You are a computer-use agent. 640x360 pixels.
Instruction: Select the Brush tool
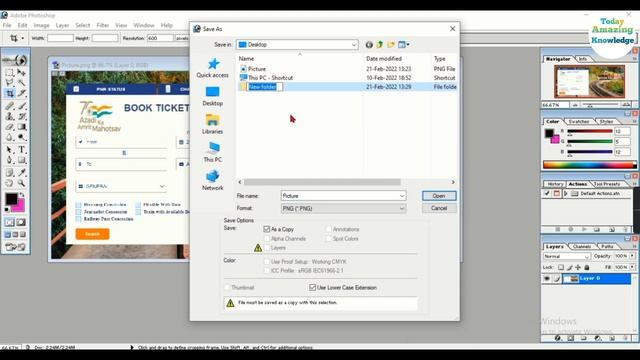(x=22, y=106)
